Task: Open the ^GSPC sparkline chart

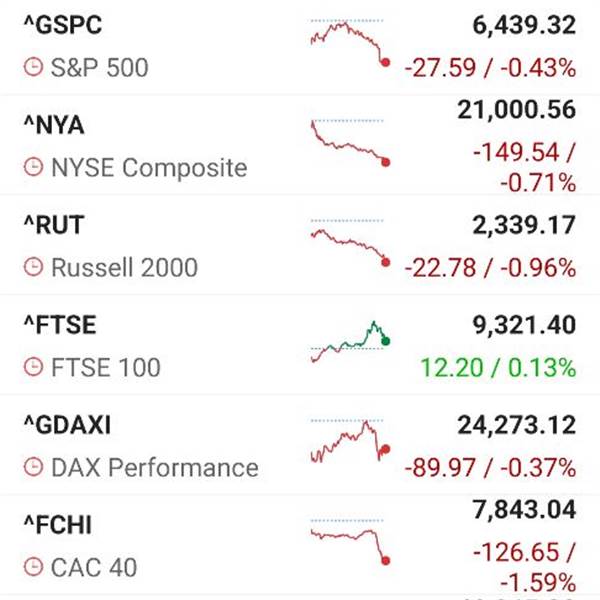Action: coord(350,43)
